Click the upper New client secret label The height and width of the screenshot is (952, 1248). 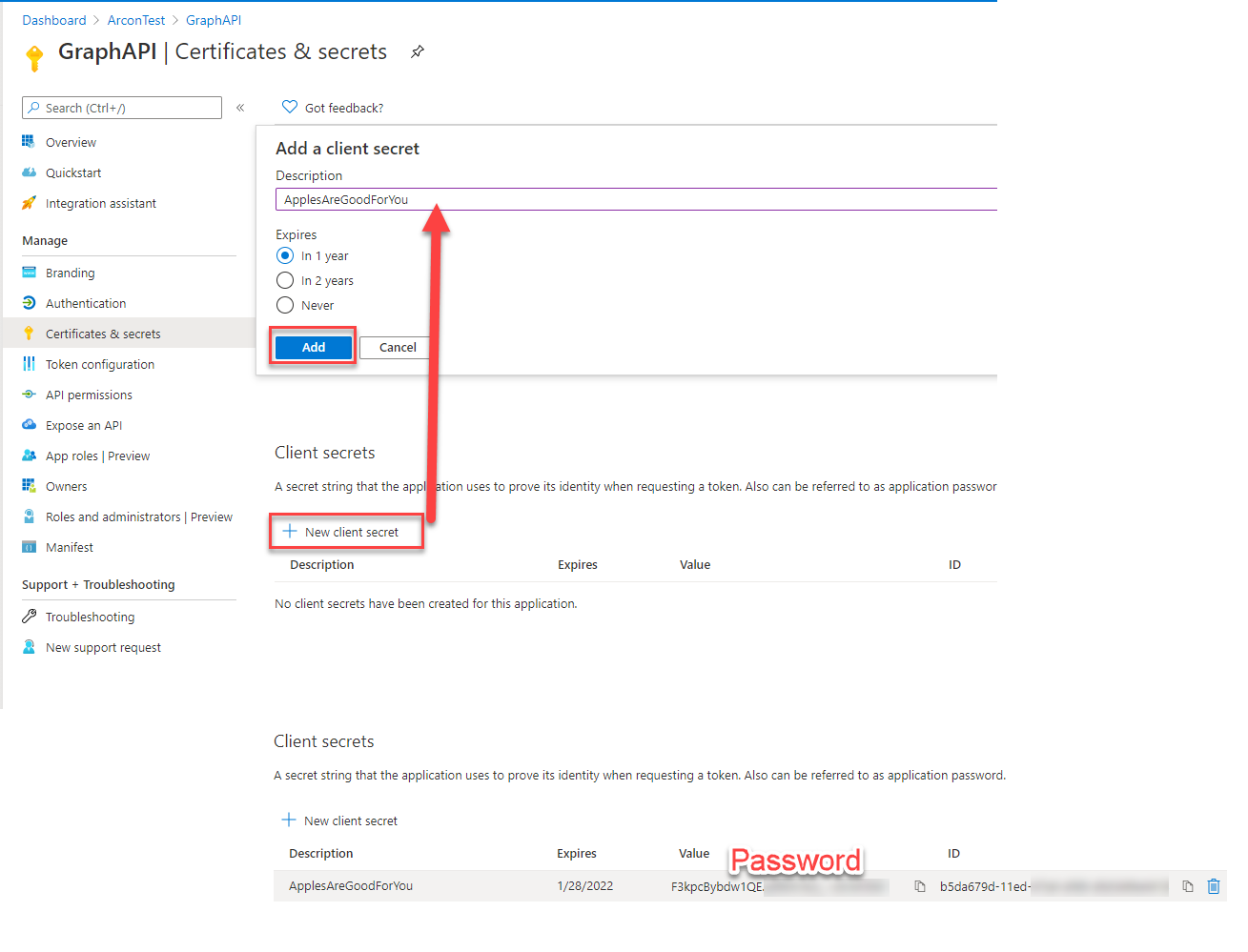pos(352,532)
